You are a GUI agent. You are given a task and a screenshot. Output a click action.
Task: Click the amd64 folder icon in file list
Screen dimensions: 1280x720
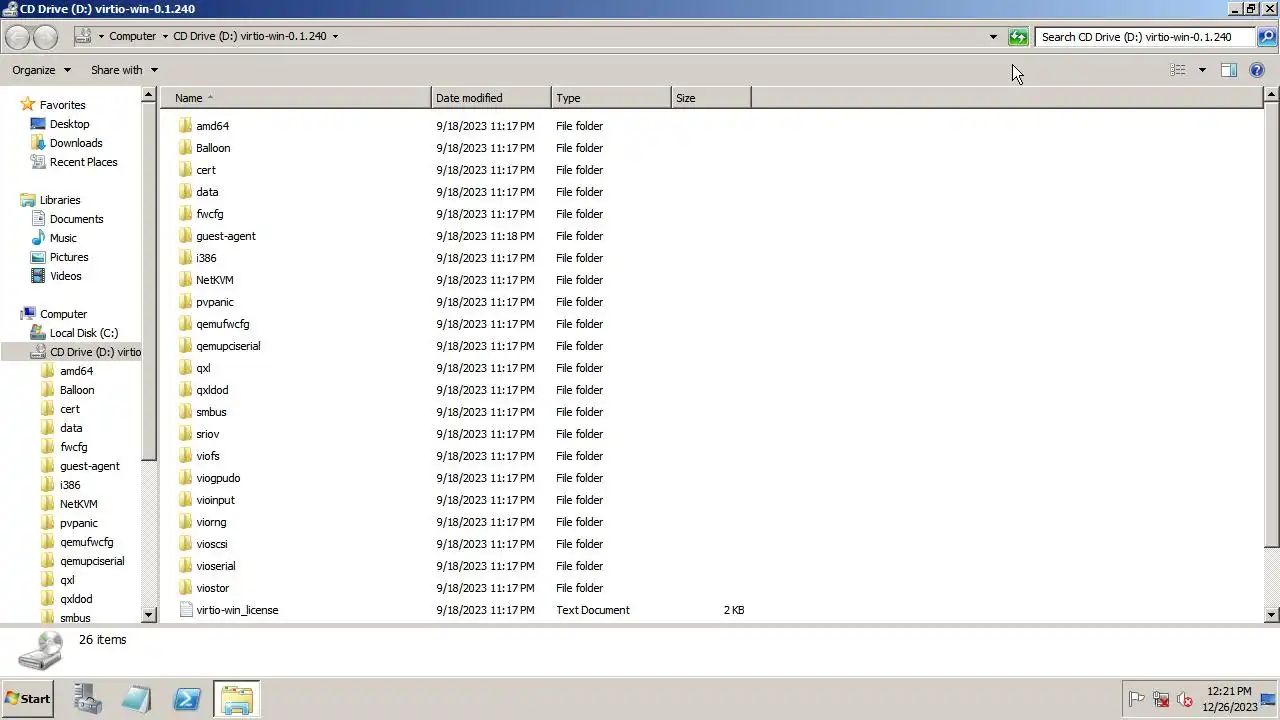tap(185, 126)
